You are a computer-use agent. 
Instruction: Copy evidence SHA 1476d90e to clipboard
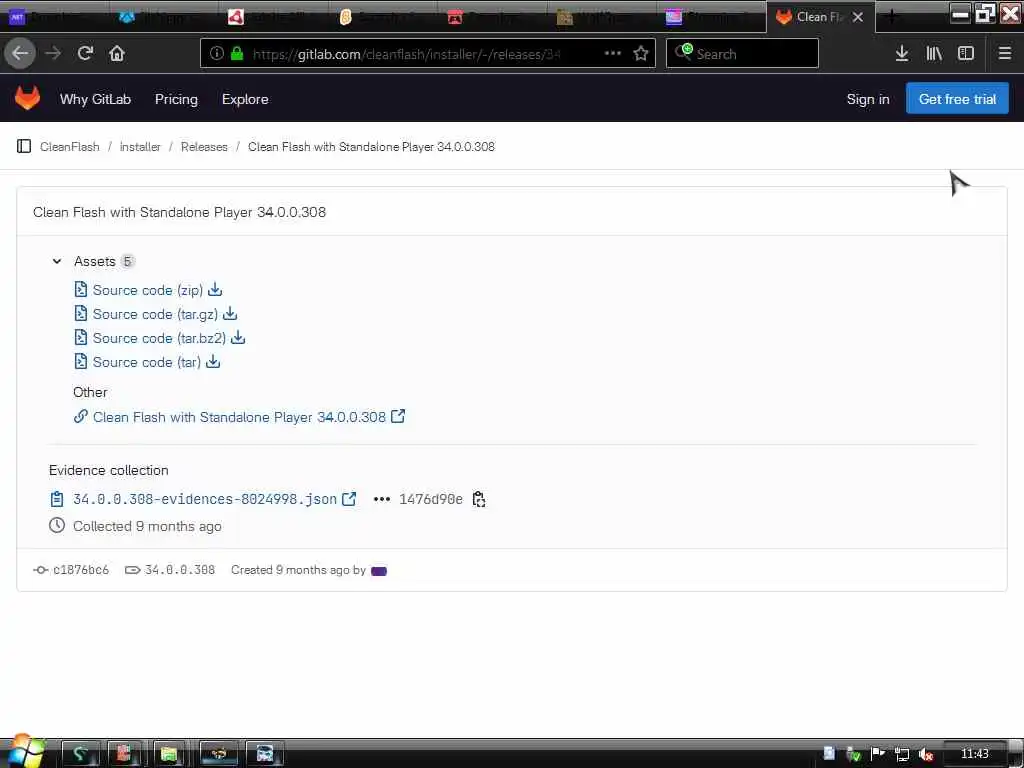[479, 500]
